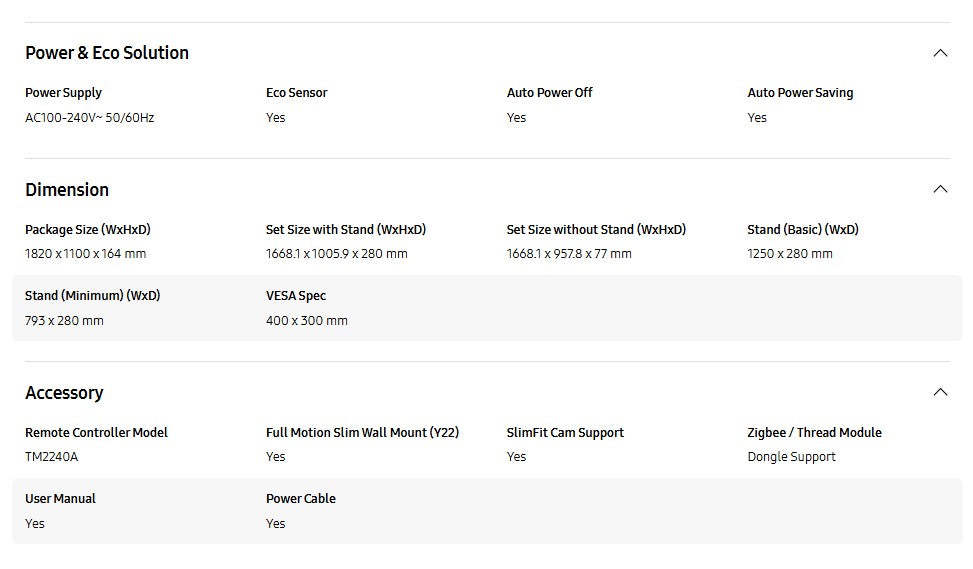Click the AC100-240V~ 50/60Hz value
The height and width of the screenshot is (569, 973).
(x=89, y=118)
